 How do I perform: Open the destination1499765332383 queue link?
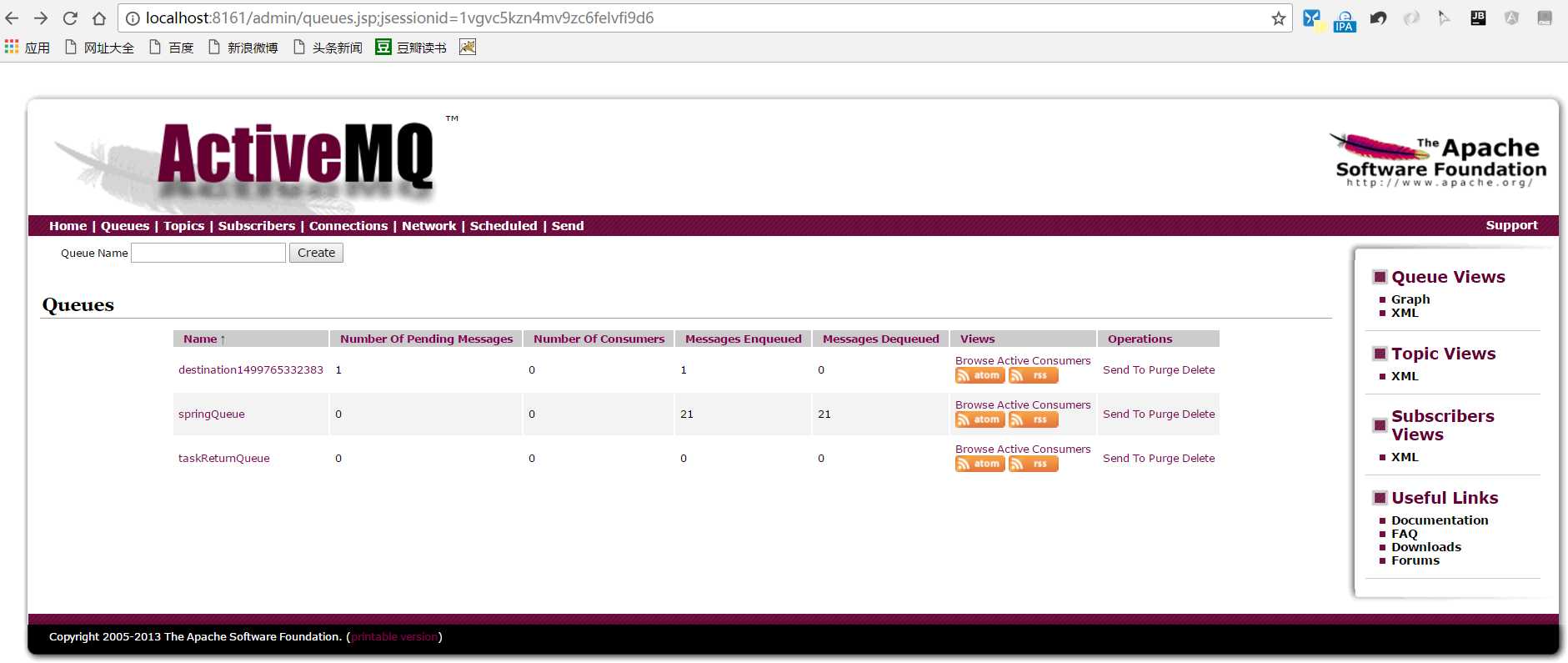tap(251, 369)
